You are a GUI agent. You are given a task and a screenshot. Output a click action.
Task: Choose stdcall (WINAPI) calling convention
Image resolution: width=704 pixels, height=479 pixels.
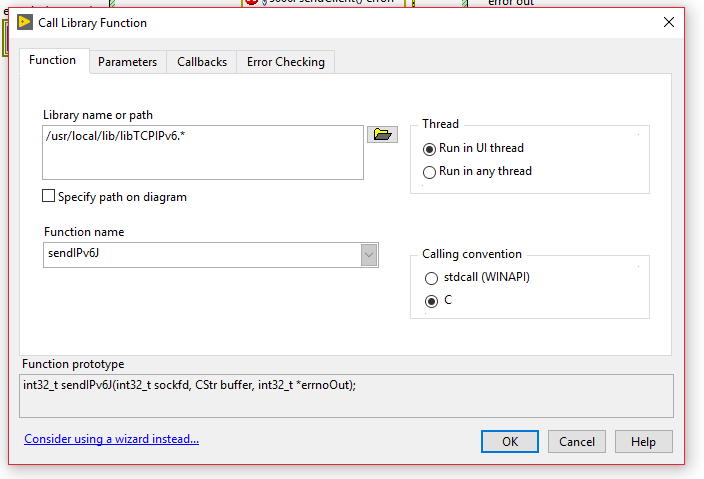tap(432, 278)
